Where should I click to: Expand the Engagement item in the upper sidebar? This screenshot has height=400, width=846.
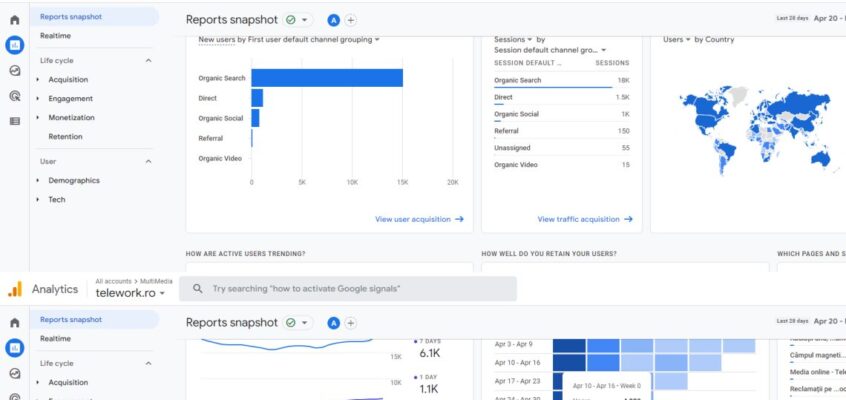(x=38, y=98)
